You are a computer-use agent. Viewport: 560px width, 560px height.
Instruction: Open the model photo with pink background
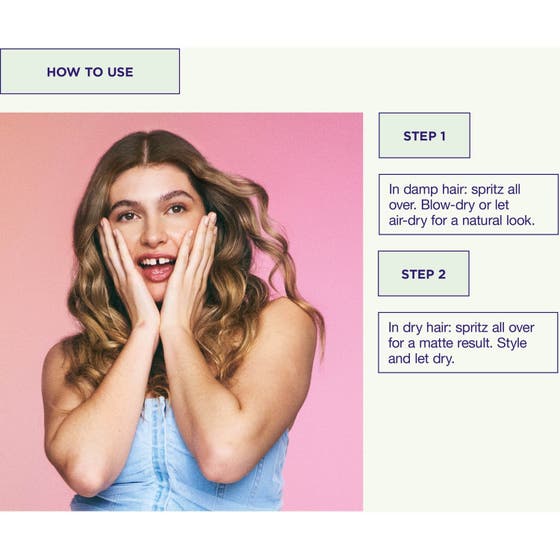181,312
